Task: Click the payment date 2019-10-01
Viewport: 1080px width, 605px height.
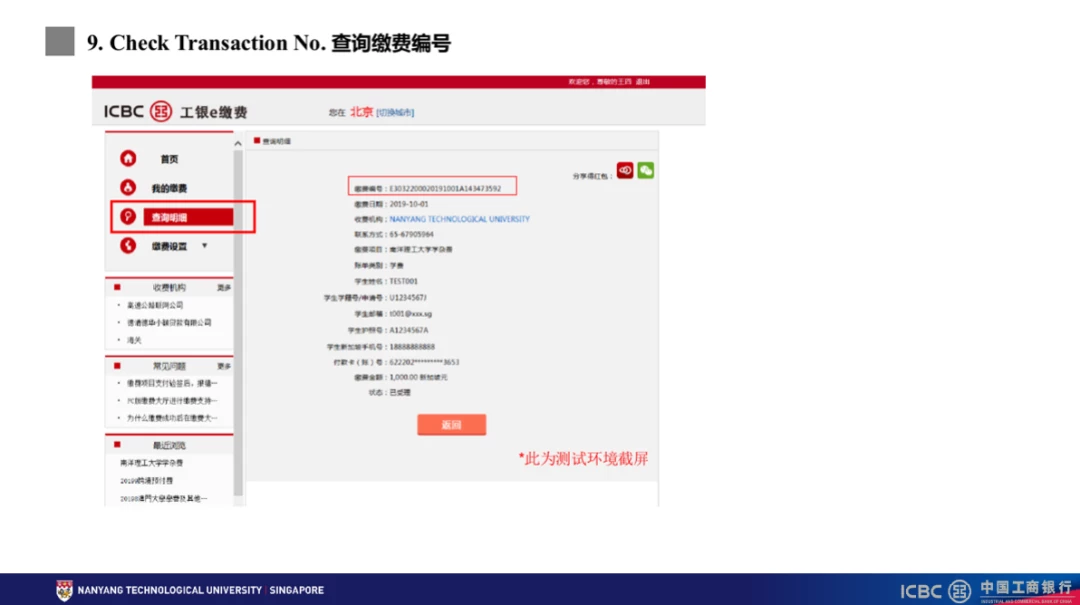Action: (408, 204)
